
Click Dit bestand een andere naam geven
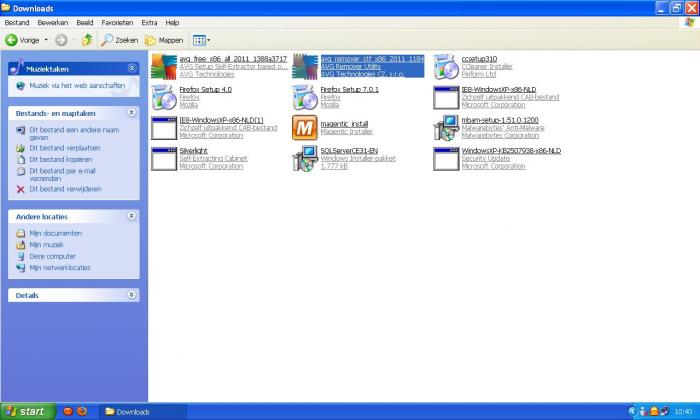click(x=74, y=133)
